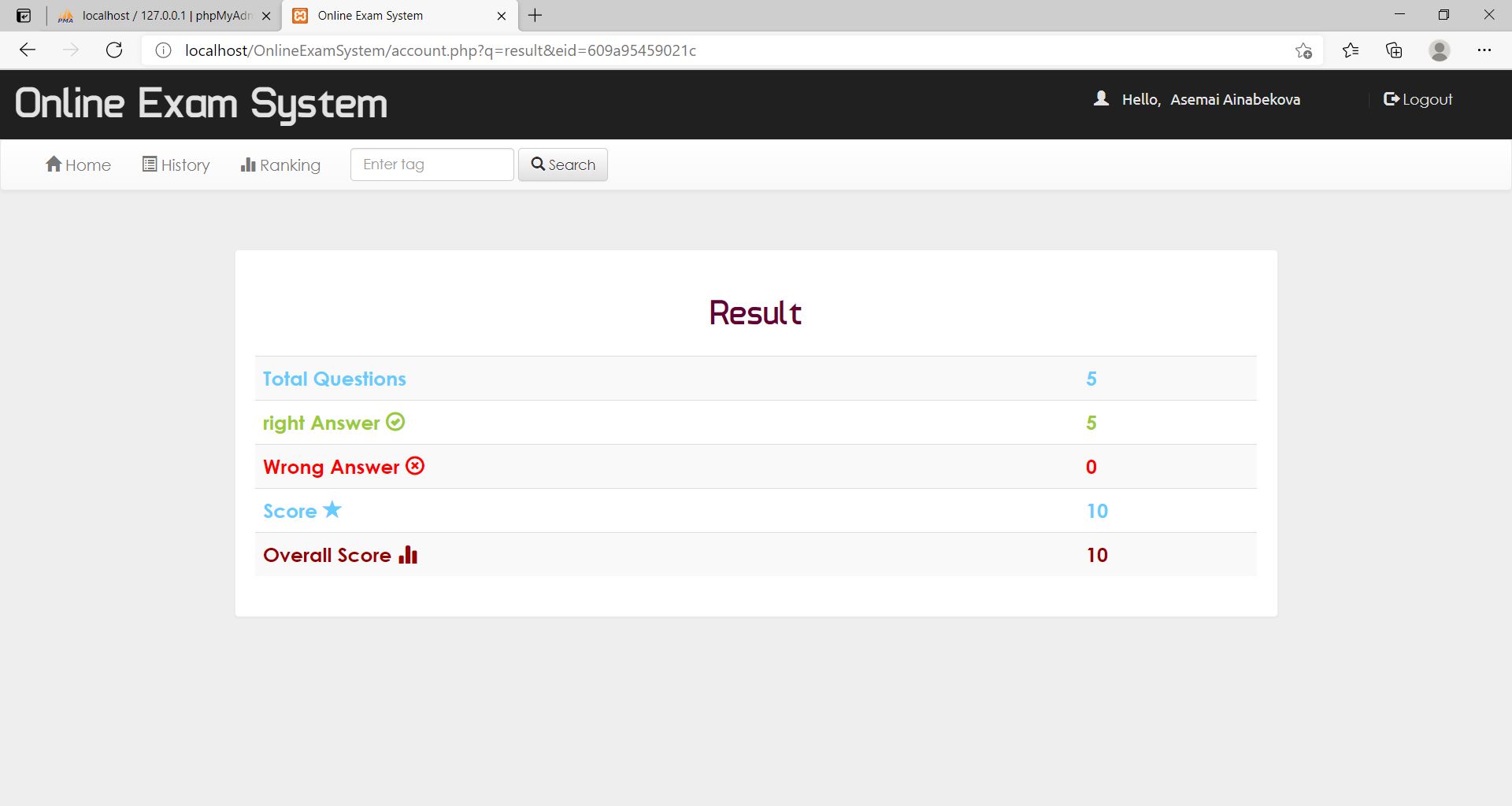Switch to the phpMyAdmin tab
Viewport: 1512px width, 806px height.
point(165,16)
